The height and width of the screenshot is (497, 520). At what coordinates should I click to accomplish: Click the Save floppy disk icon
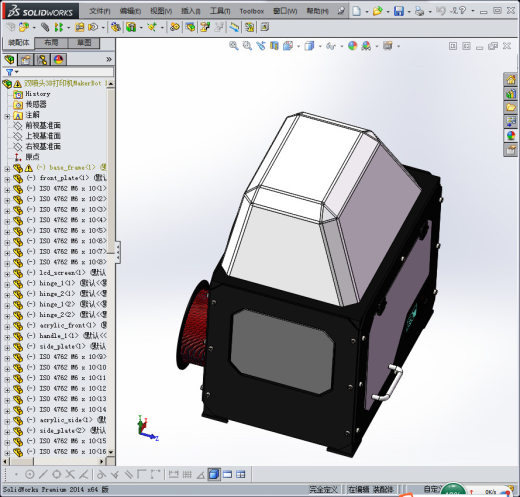tap(399, 11)
